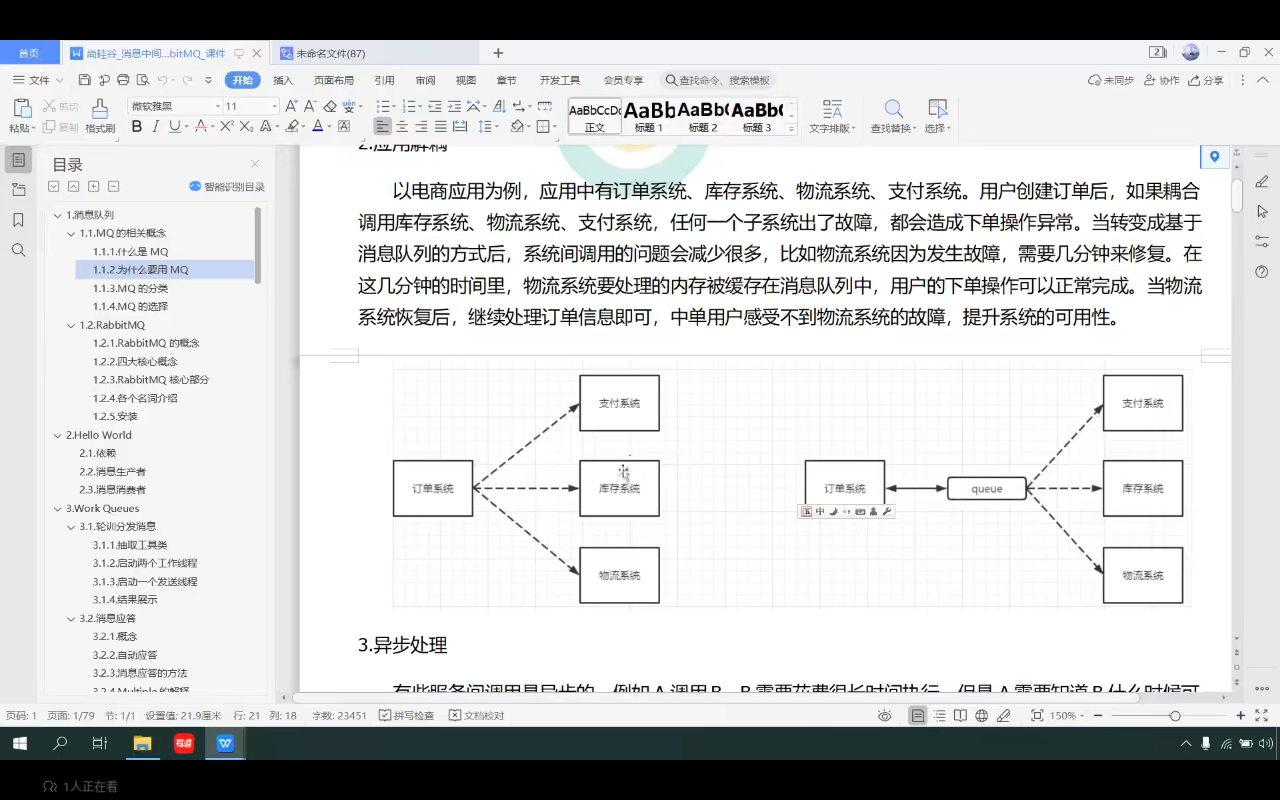This screenshot has height=800, width=1280.
Task: Click the Decrease Indent icon
Action: point(435,106)
